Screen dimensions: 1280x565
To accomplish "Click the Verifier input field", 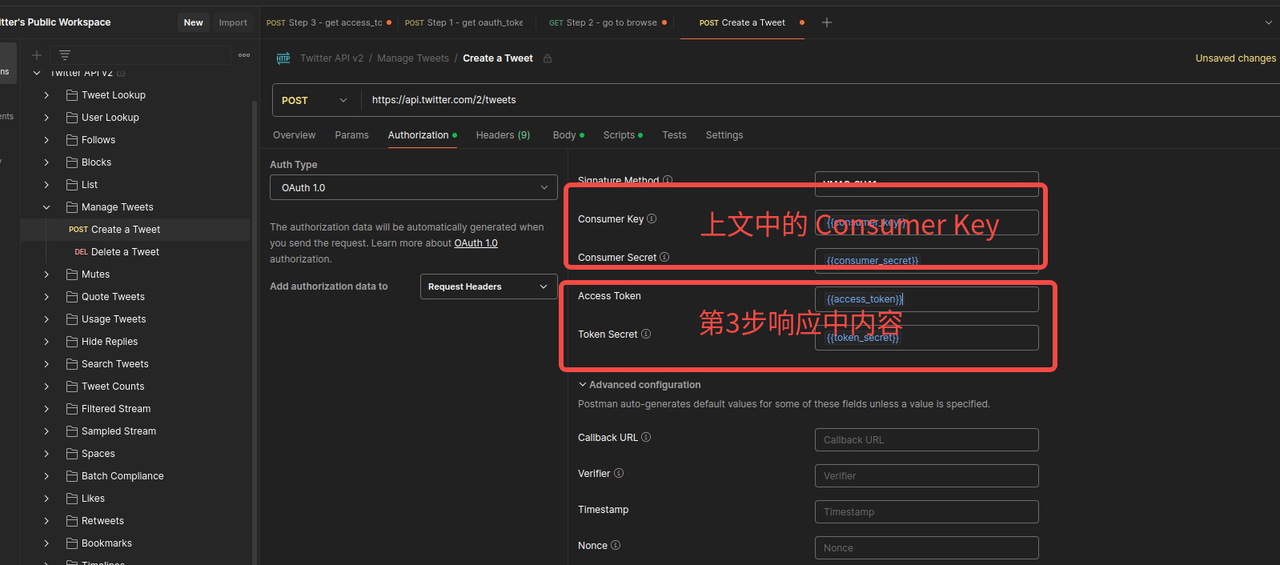I will (927, 475).
